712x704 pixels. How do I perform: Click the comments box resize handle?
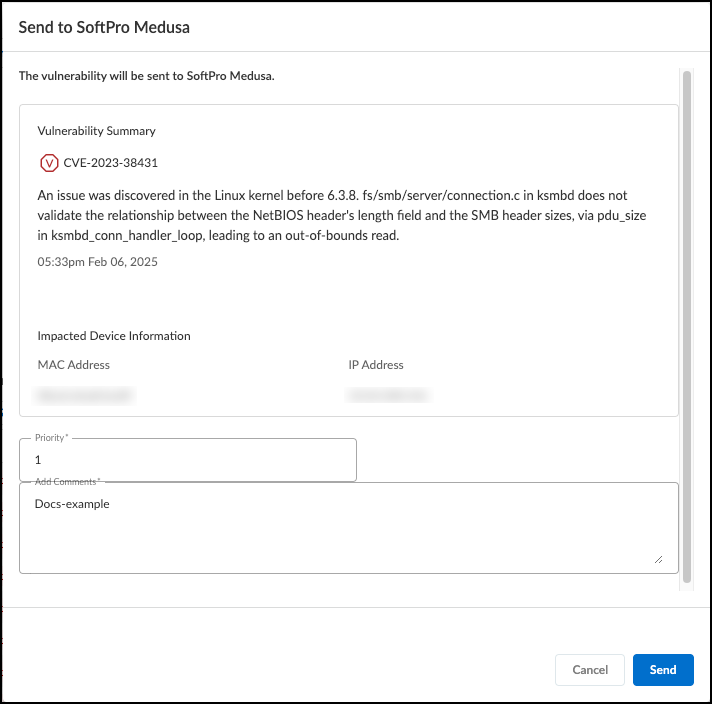click(x=658, y=560)
